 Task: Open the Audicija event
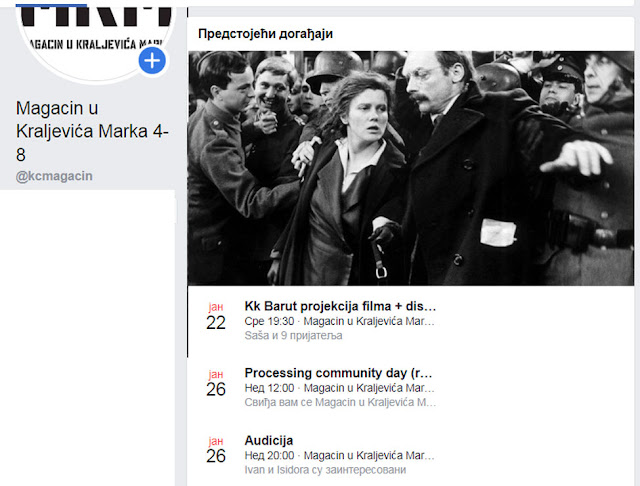(x=269, y=441)
